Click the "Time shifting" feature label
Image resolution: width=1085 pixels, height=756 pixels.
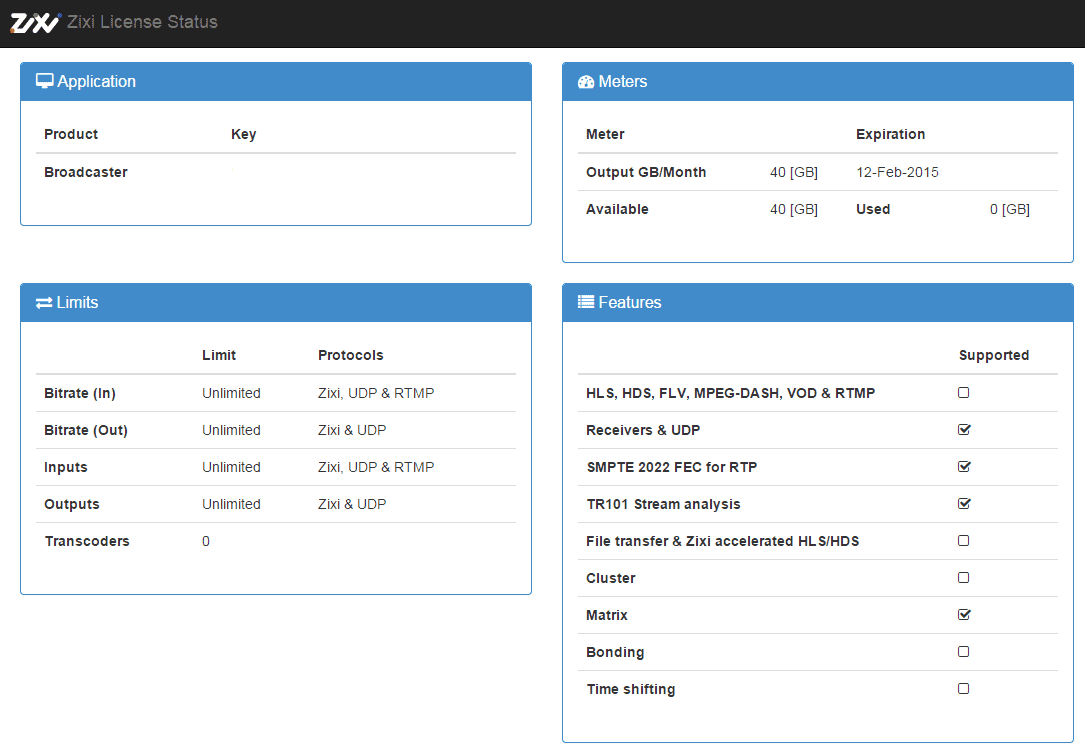pos(630,690)
